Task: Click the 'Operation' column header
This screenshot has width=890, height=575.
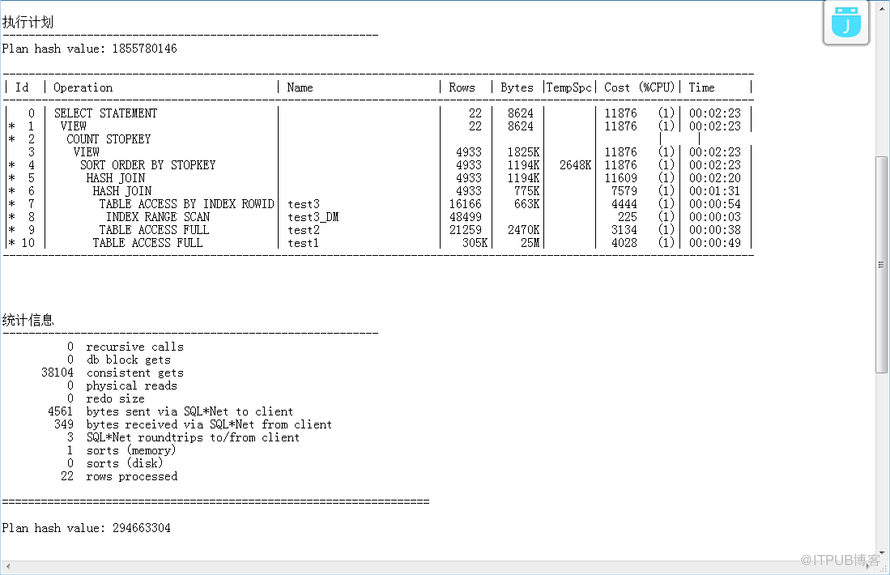Action: (x=83, y=87)
